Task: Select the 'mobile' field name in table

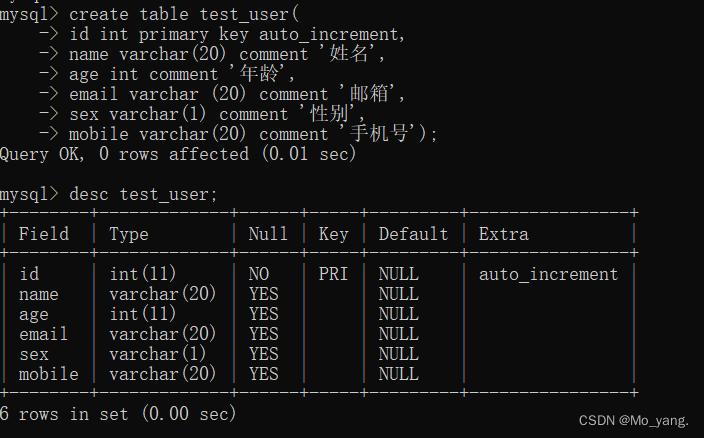Action: [48, 374]
